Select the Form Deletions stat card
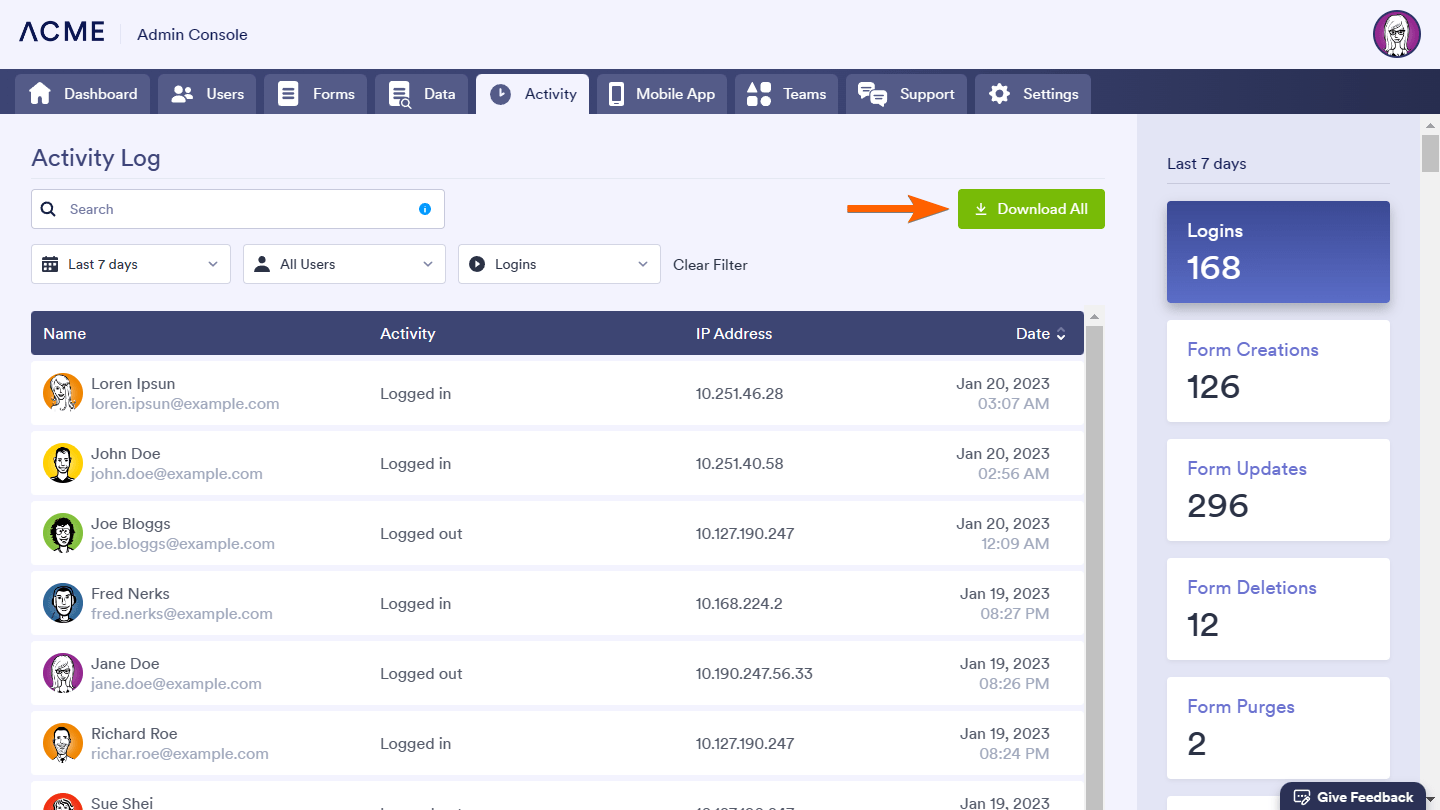 coord(1278,609)
